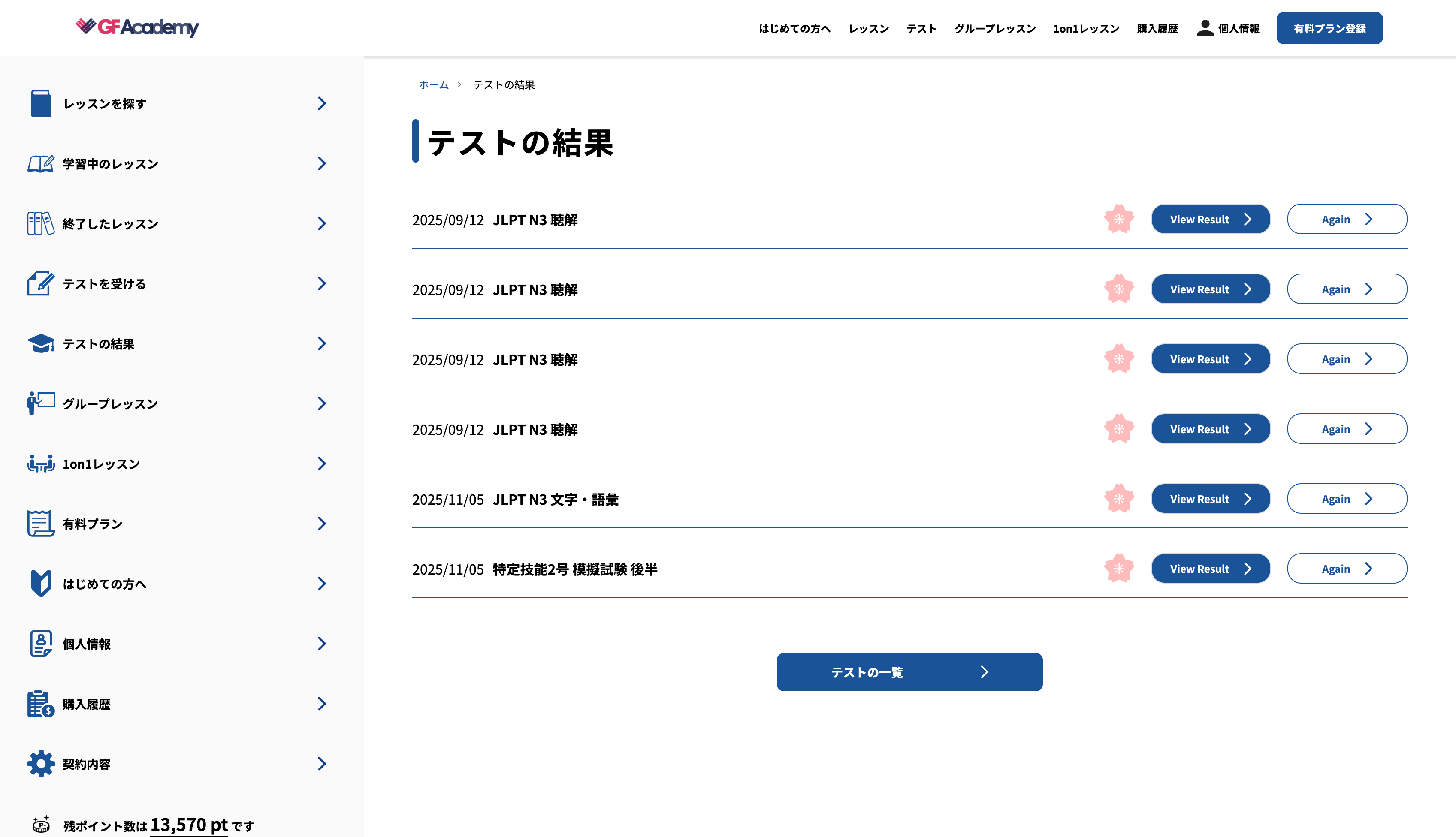Open 契約内容 via the gear icon

tap(41, 763)
